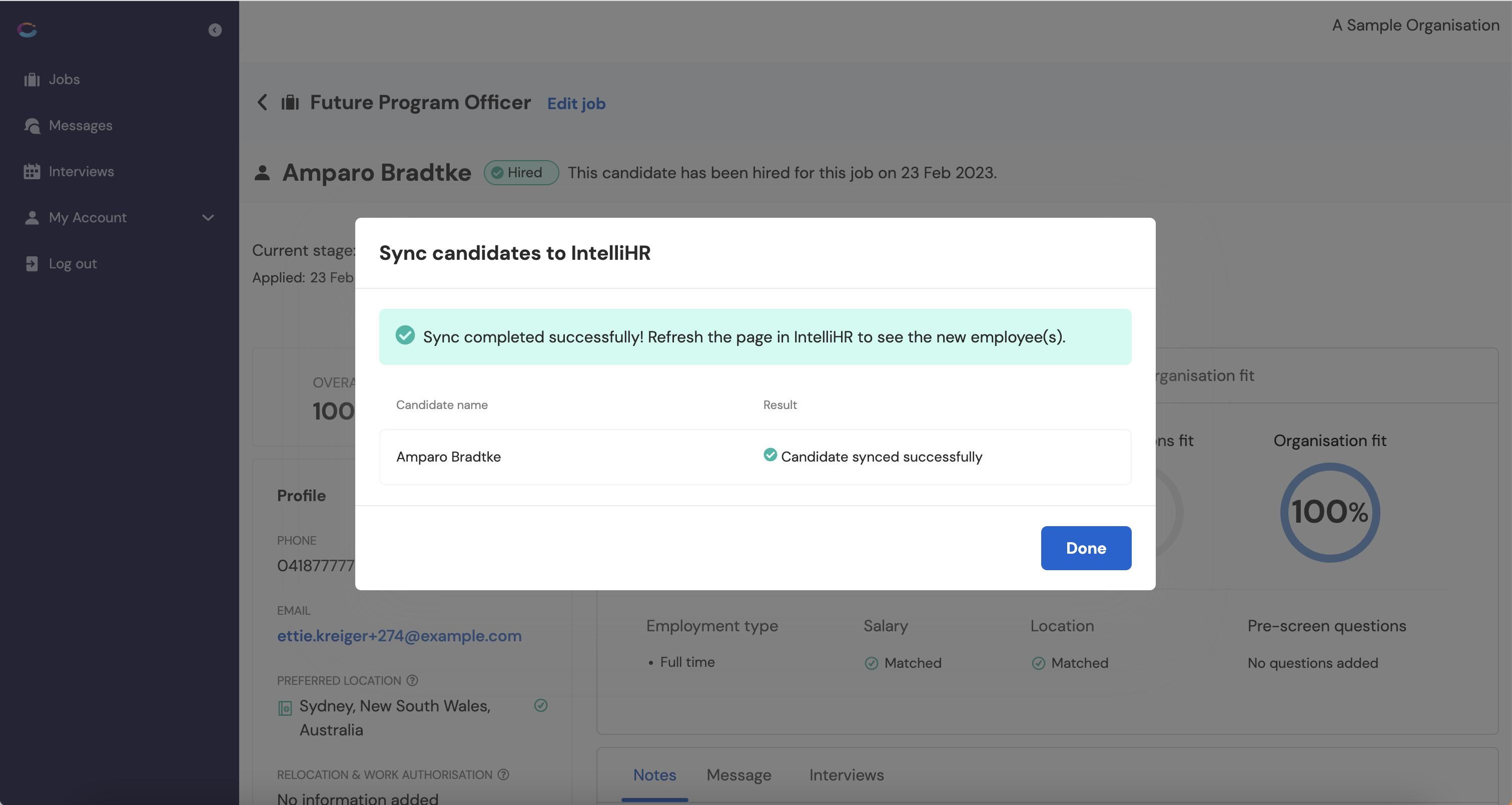Click the app logo in sidebar
The height and width of the screenshot is (805, 1512).
tap(27, 30)
